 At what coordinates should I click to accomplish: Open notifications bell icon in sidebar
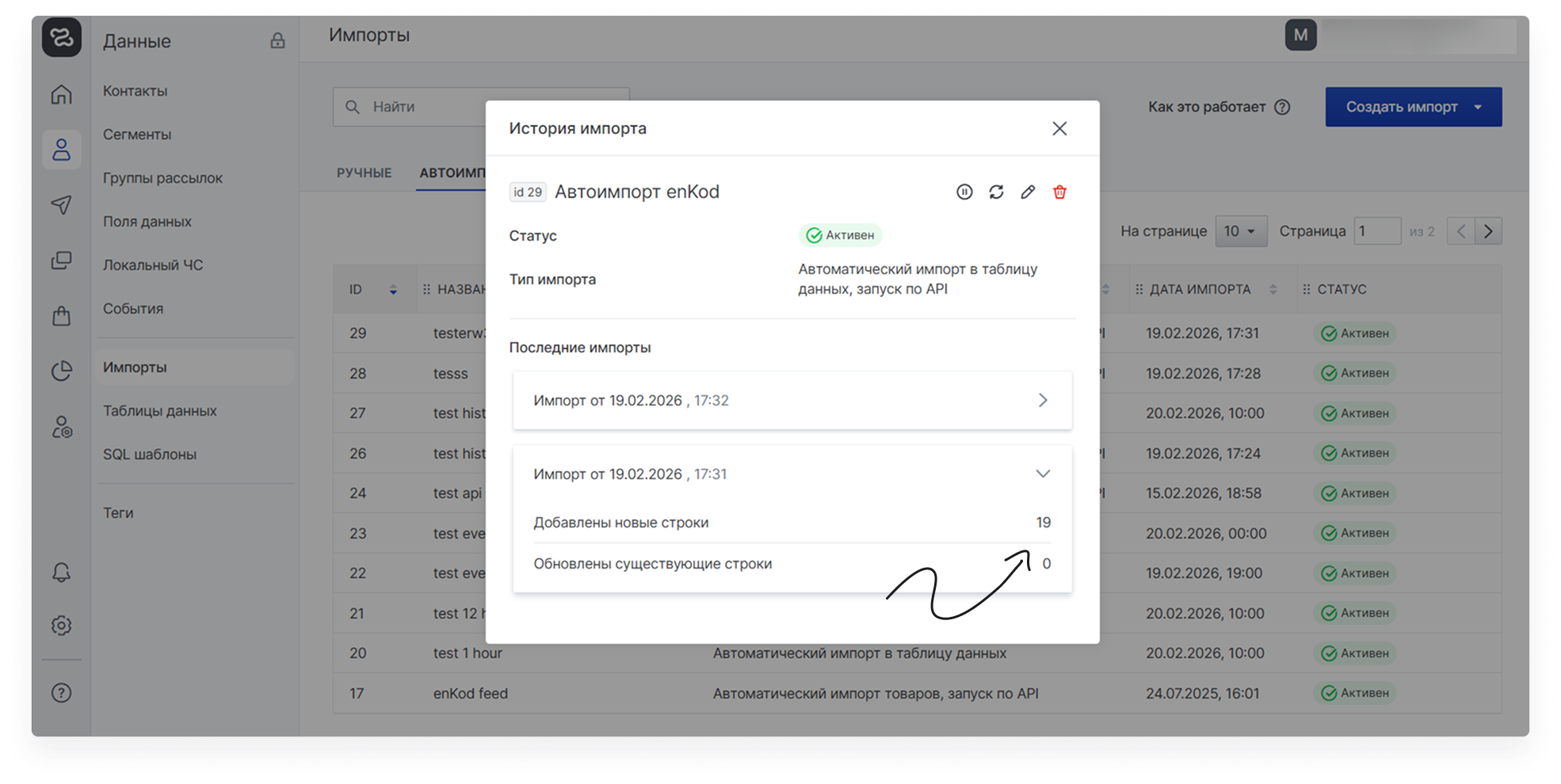coord(61,573)
